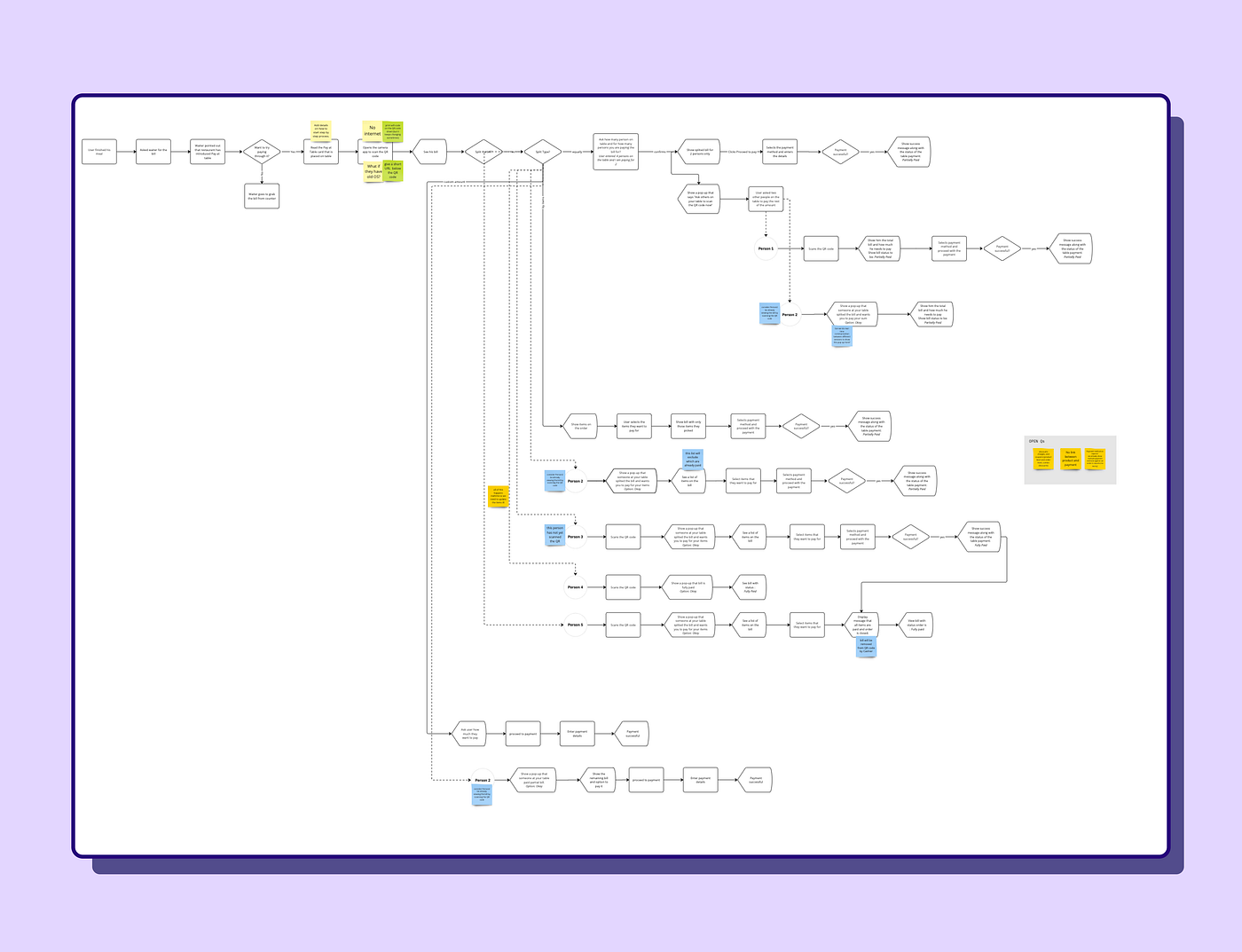Select 'Select items that they want' node in Person 5 row

pyautogui.click(x=807, y=625)
